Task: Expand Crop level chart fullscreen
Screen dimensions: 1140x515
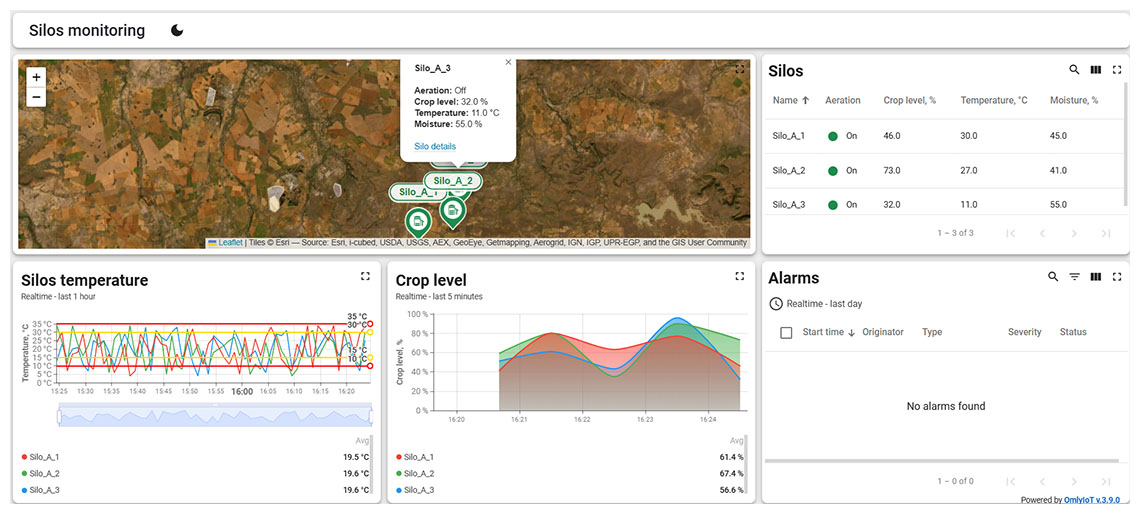Action: (x=740, y=277)
